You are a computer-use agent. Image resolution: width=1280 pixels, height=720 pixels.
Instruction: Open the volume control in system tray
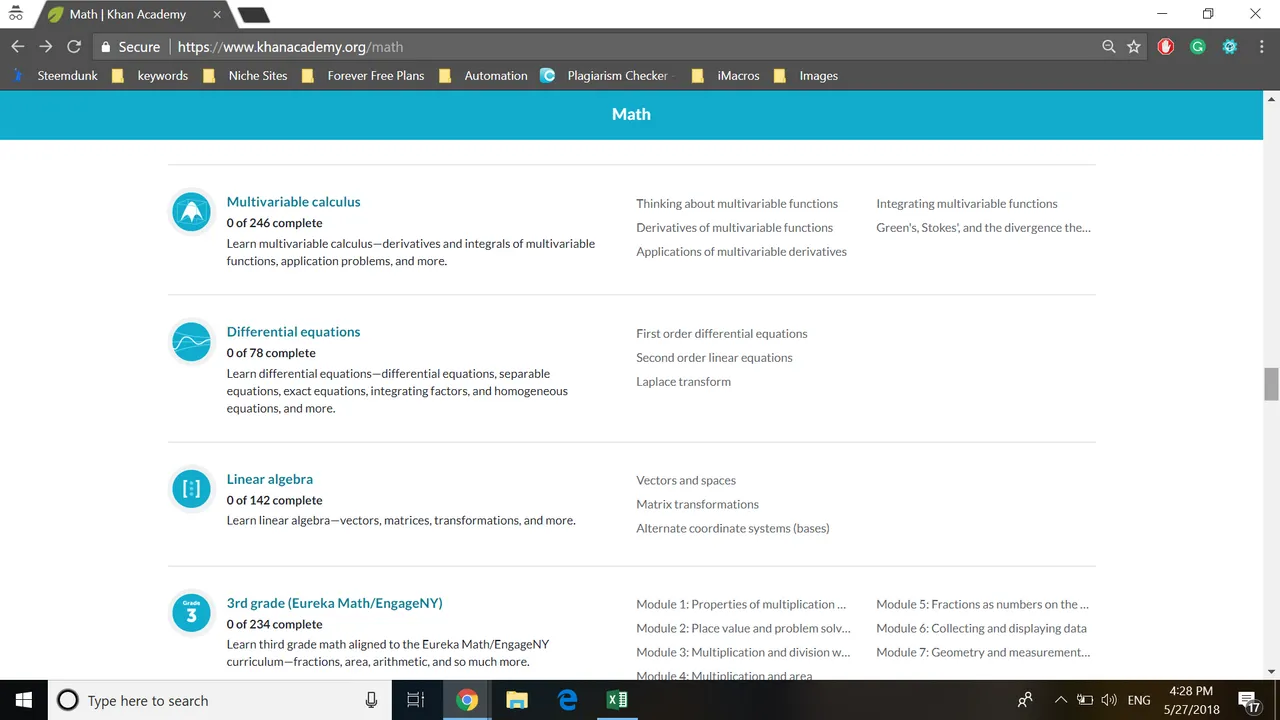(x=1109, y=700)
